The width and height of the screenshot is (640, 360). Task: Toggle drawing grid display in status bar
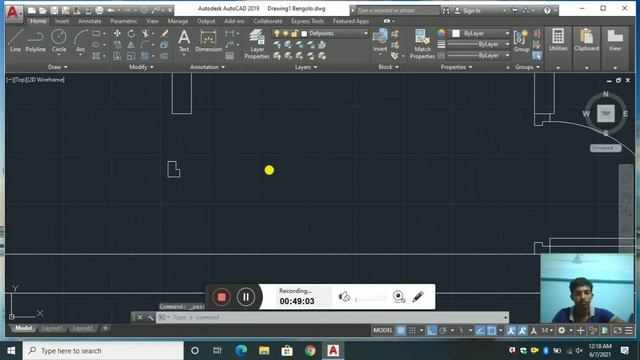(x=401, y=330)
